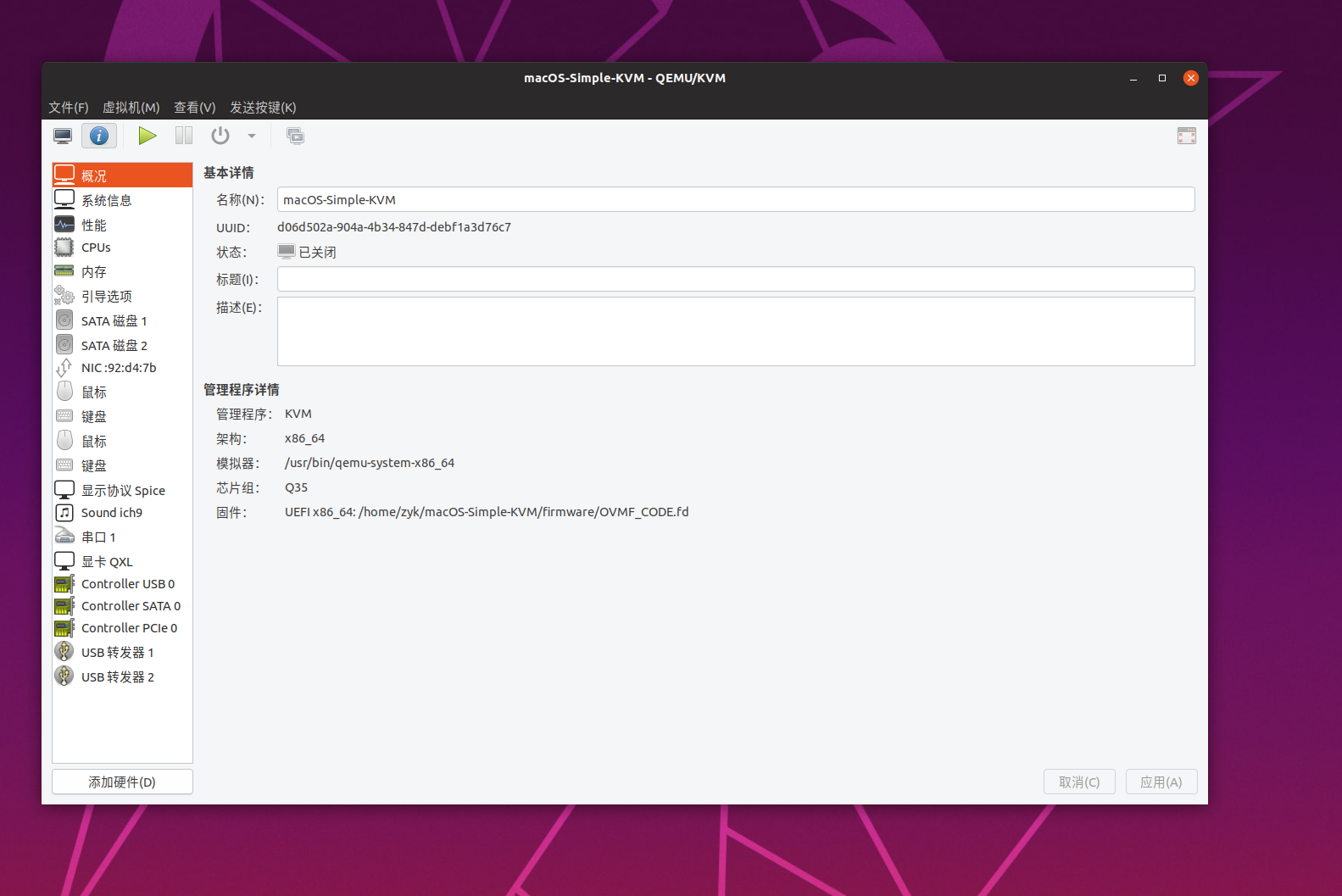This screenshot has height=896, width=1342.
Task: Select Controller SATA 0 entry
Action: pyautogui.click(x=122, y=606)
